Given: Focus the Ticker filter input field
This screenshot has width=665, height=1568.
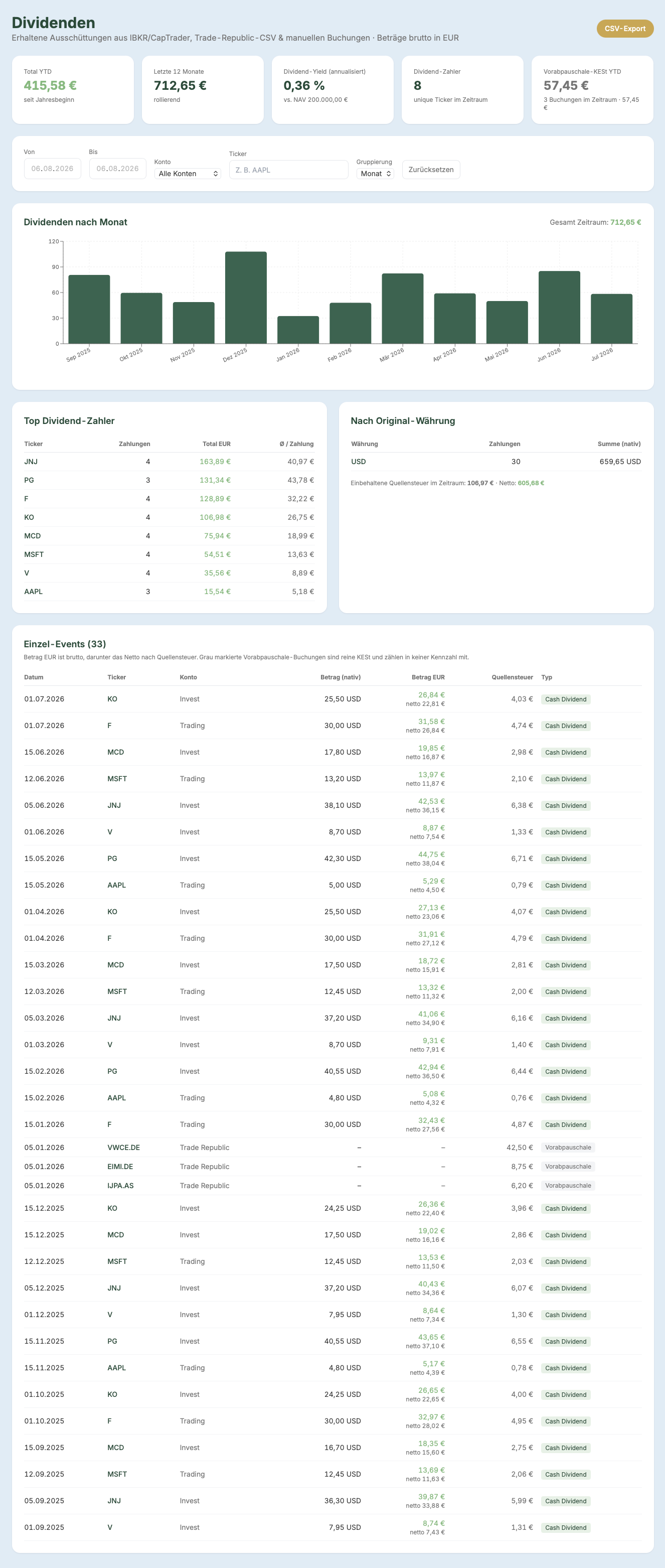Looking at the screenshot, I should 288,170.
